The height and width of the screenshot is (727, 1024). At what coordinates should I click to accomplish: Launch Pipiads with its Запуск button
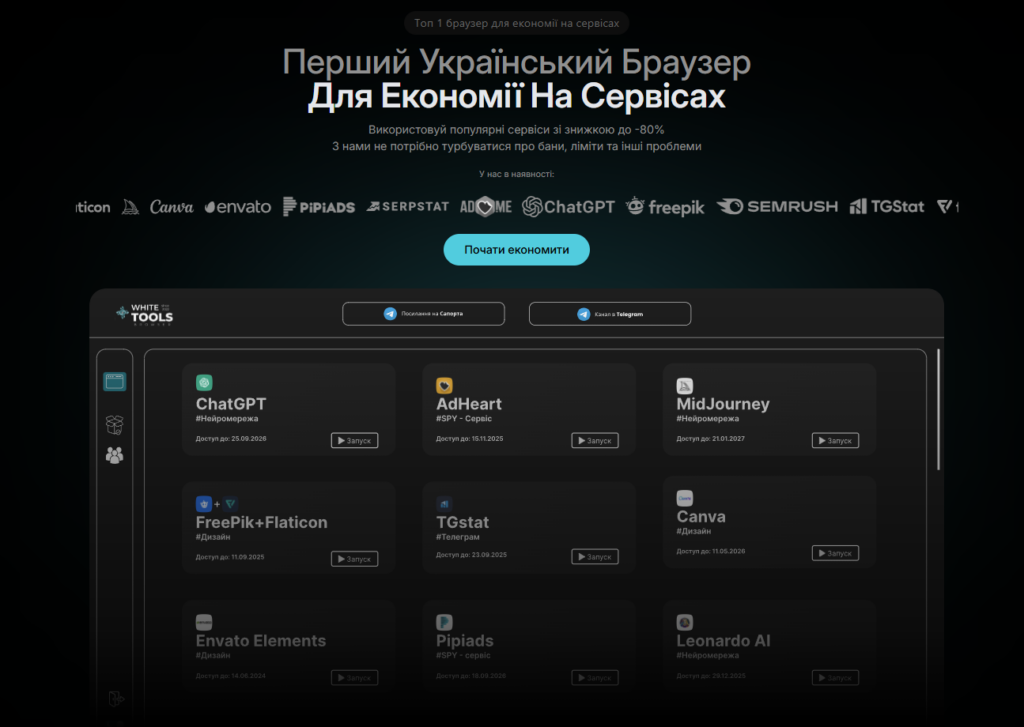pos(595,677)
